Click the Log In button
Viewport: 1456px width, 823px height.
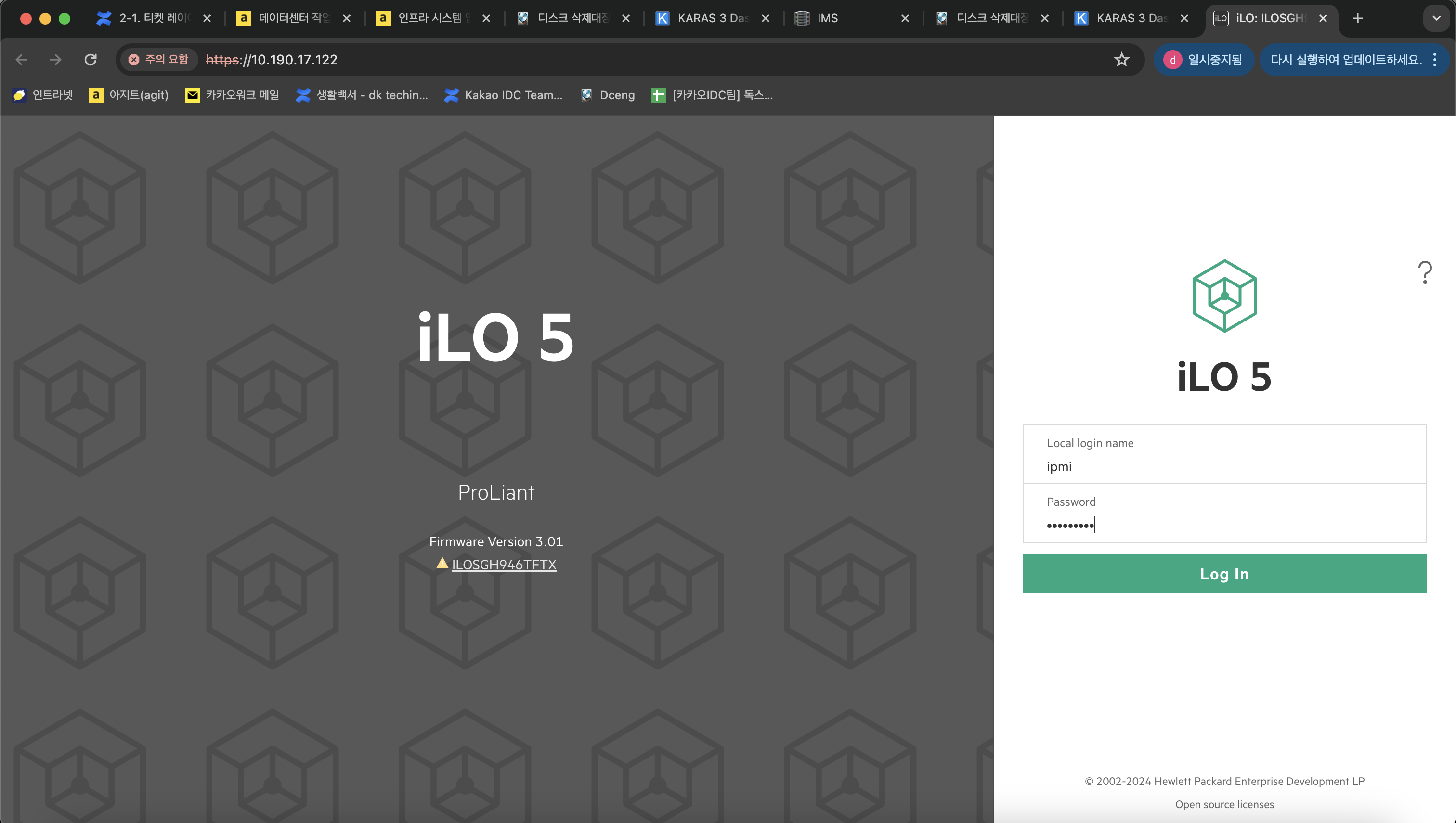click(1224, 573)
